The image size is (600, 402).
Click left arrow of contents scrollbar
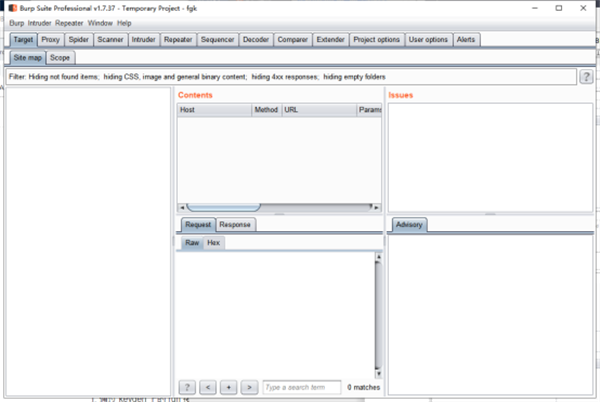point(182,207)
